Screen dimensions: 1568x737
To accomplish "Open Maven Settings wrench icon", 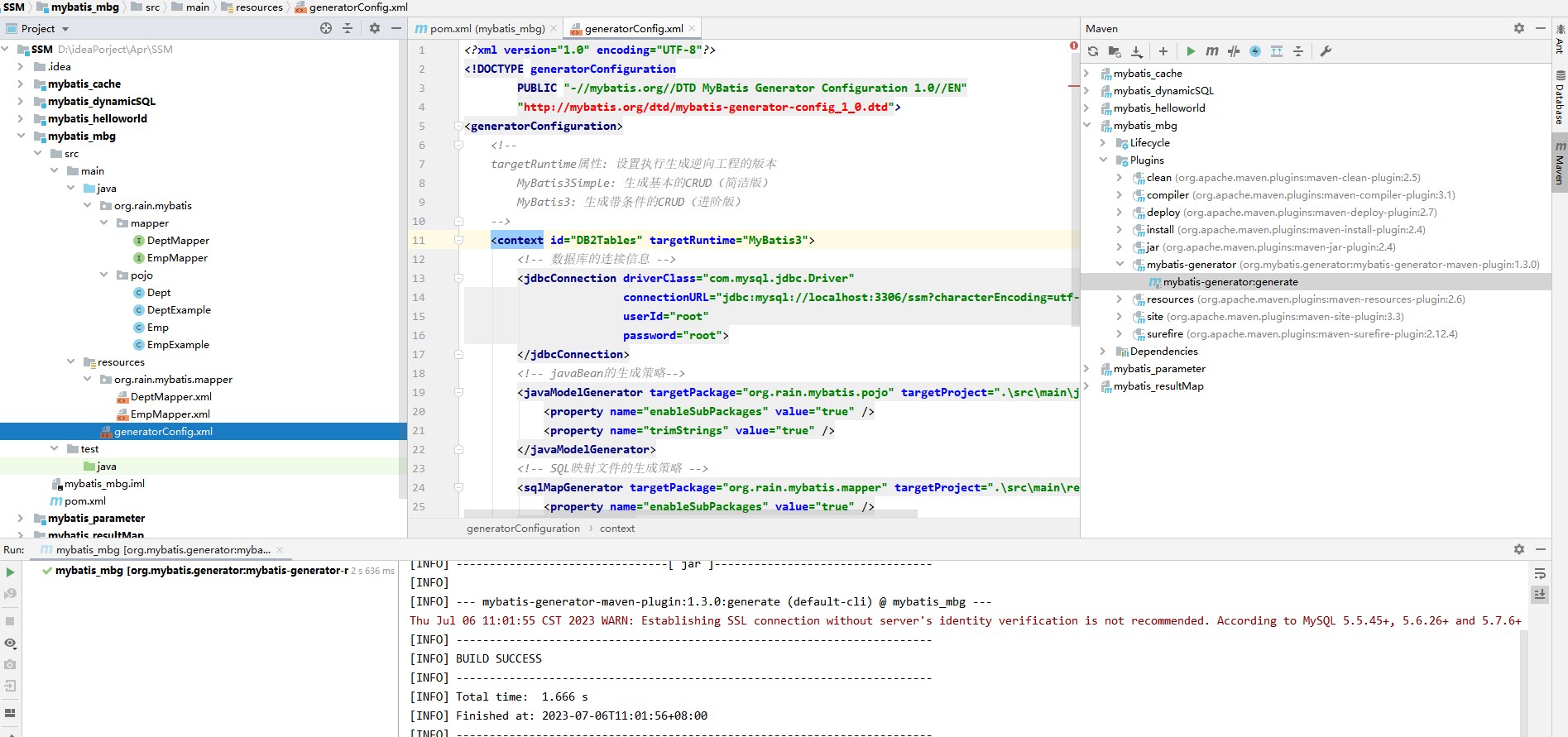I will point(1326,51).
